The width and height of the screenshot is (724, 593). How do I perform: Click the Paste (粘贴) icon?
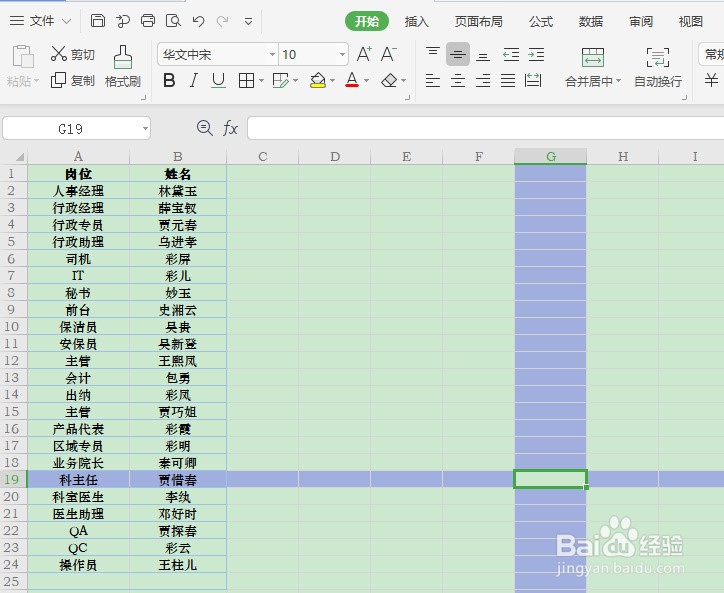(x=22, y=57)
